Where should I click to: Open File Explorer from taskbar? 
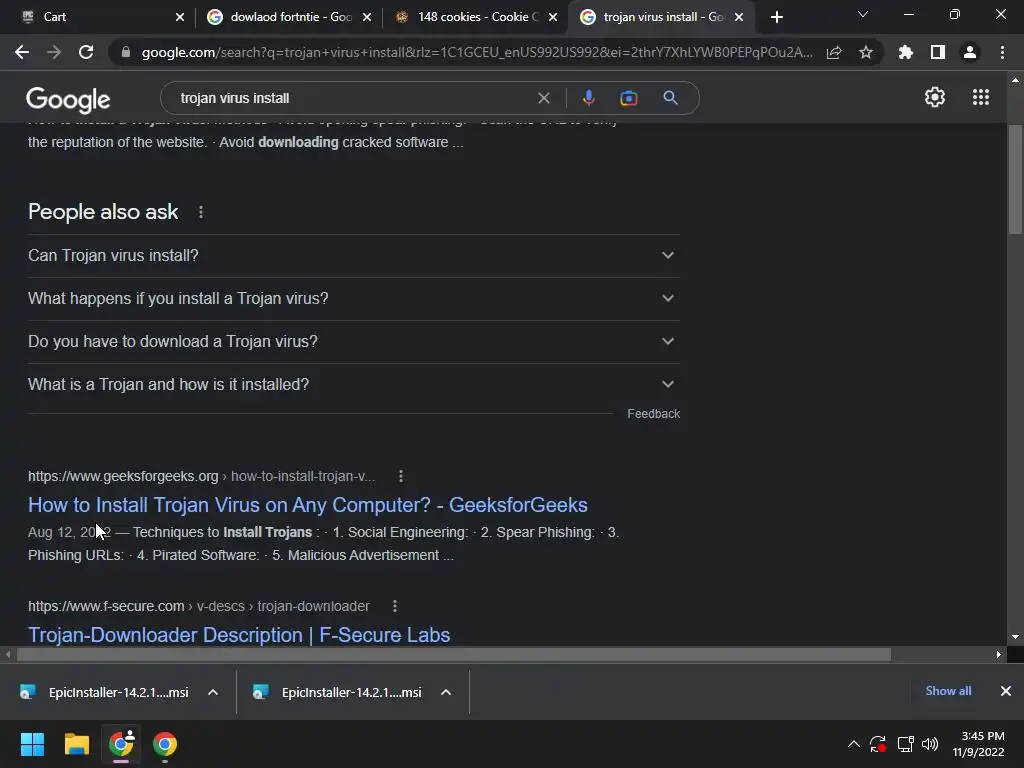[x=76, y=744]
